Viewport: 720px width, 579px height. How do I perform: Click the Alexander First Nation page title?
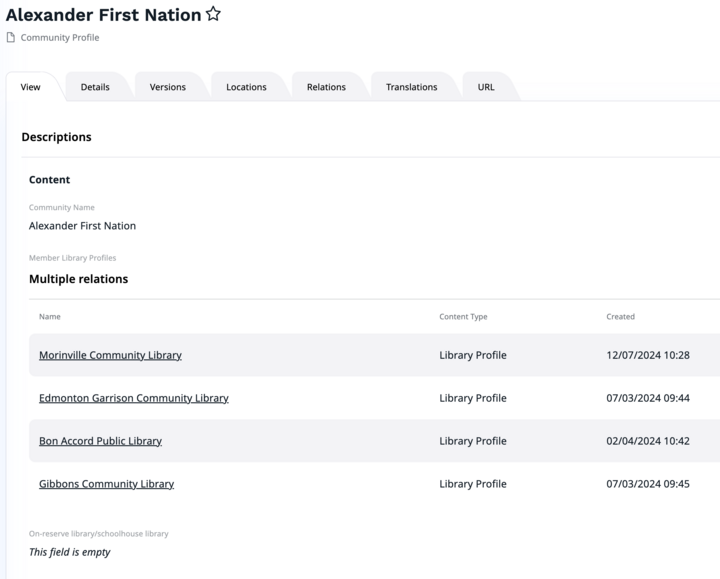[103, 15]
